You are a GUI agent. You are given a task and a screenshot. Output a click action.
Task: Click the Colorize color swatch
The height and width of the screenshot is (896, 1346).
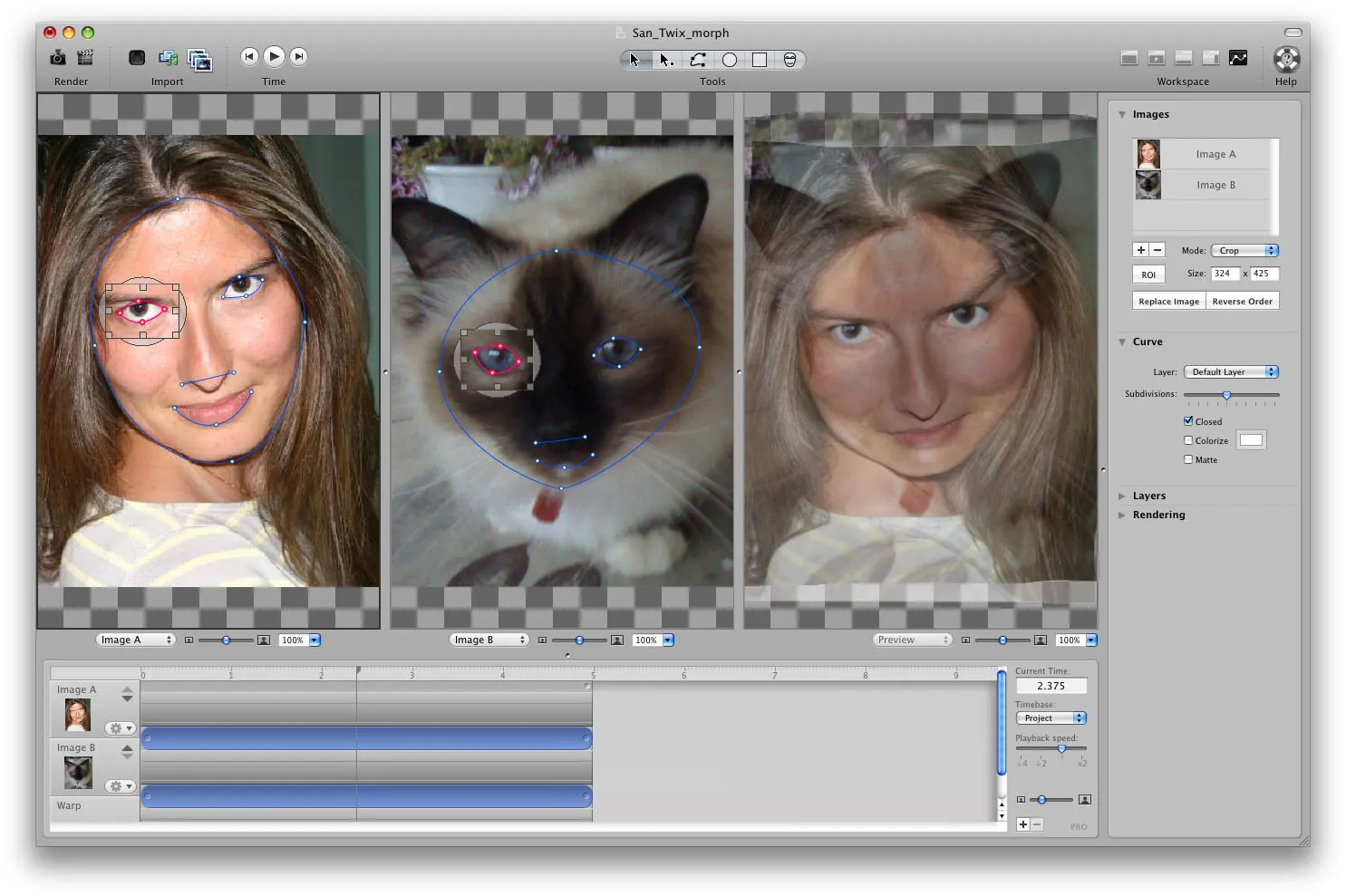pyautogui.click(x=1251, y=440)
